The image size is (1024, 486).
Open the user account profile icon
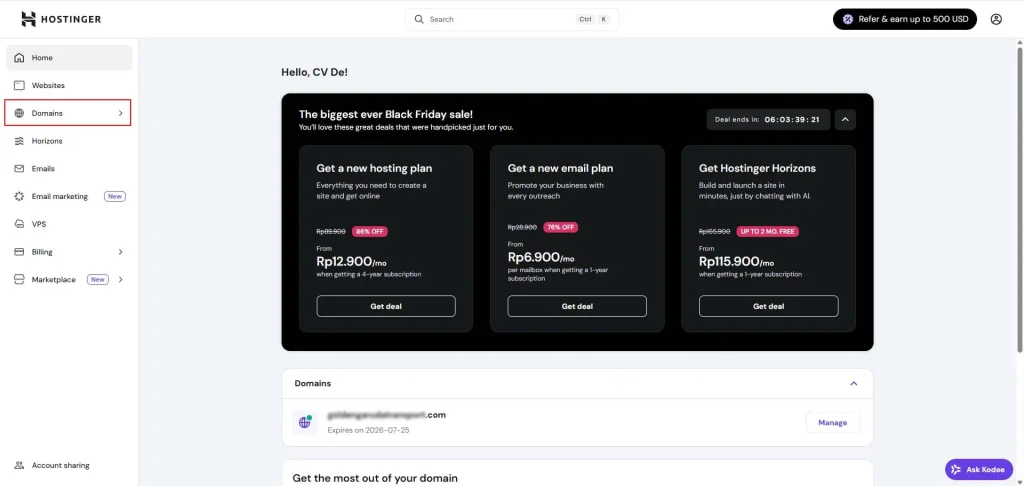point(996,19)
